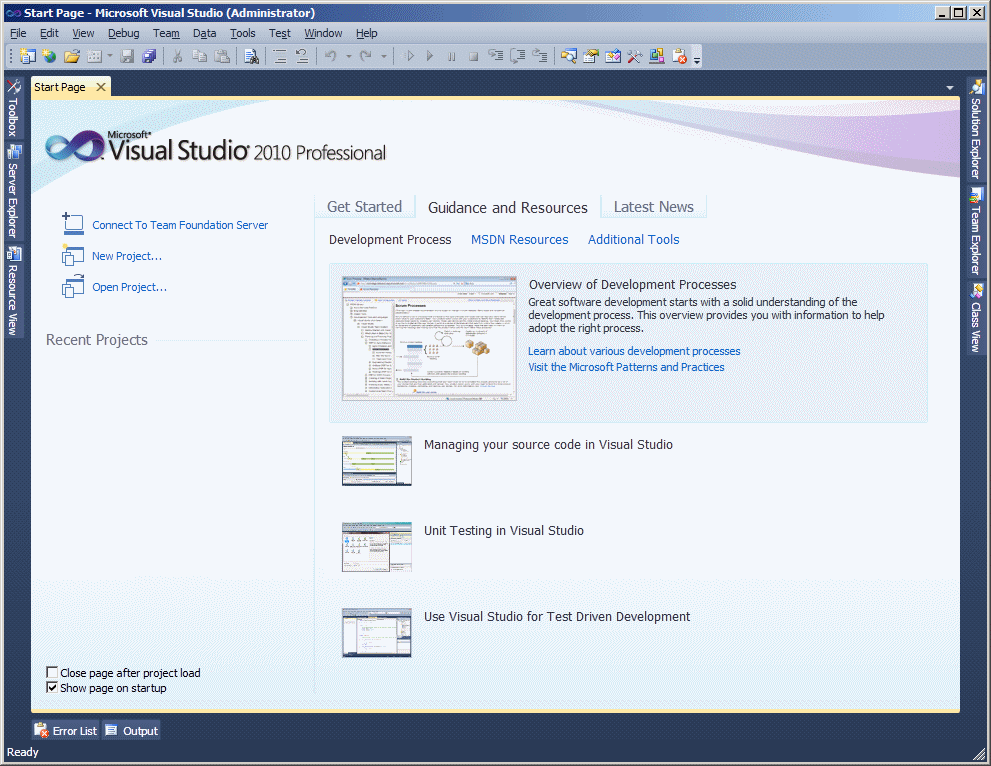This screenshot has width=991, height=766.
Task: Open Test Driven Development thumbnail
Action: tap(377, 633)
